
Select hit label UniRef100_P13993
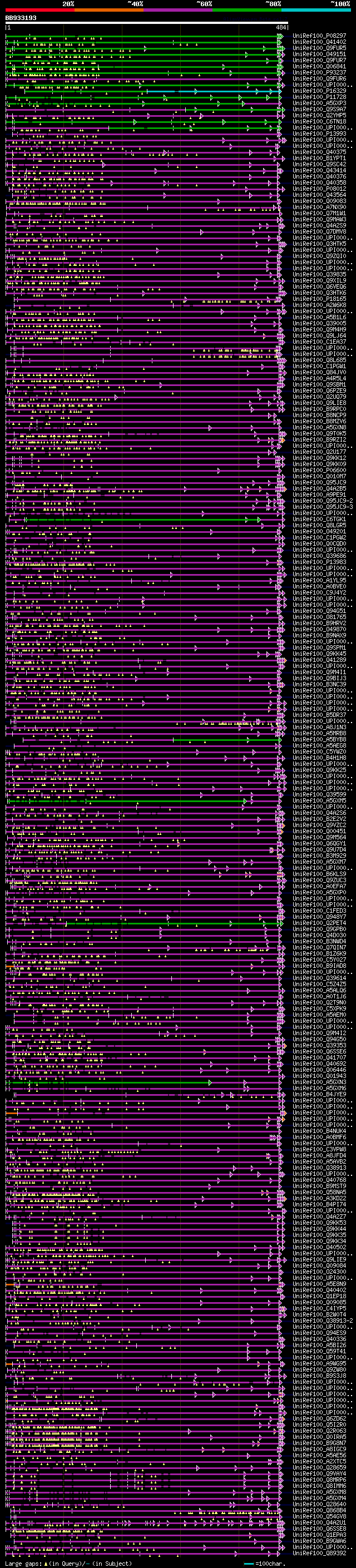pos(319,133)
